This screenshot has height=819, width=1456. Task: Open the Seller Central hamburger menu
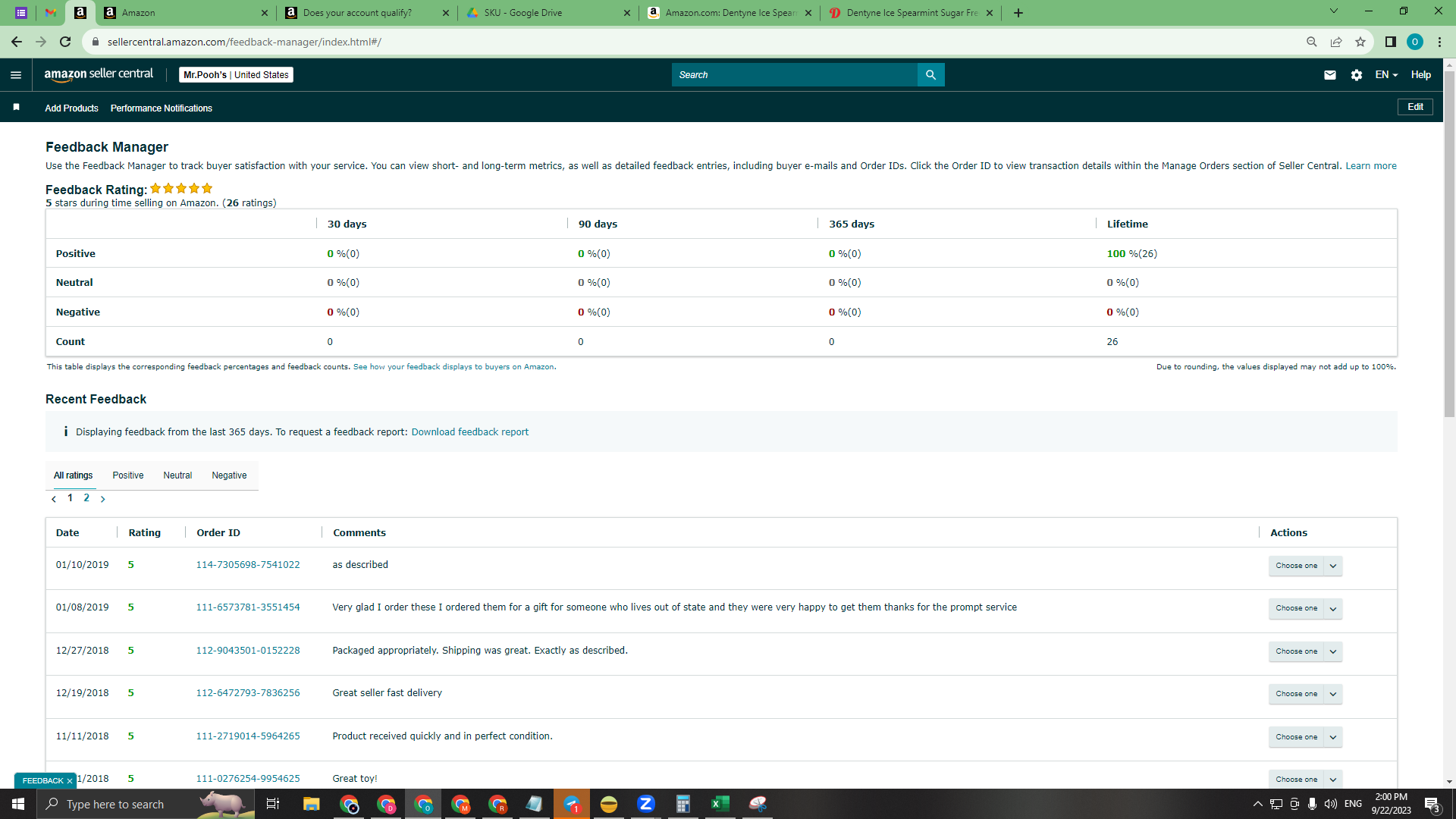point(16,75)
